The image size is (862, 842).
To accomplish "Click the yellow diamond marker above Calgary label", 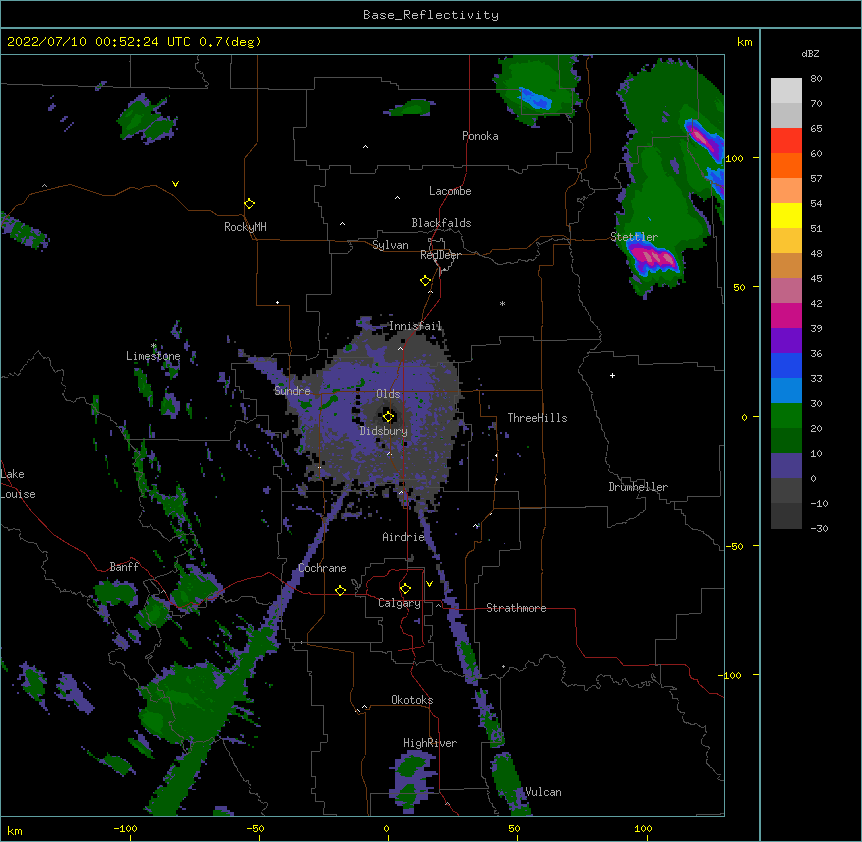I will point(405,589).
